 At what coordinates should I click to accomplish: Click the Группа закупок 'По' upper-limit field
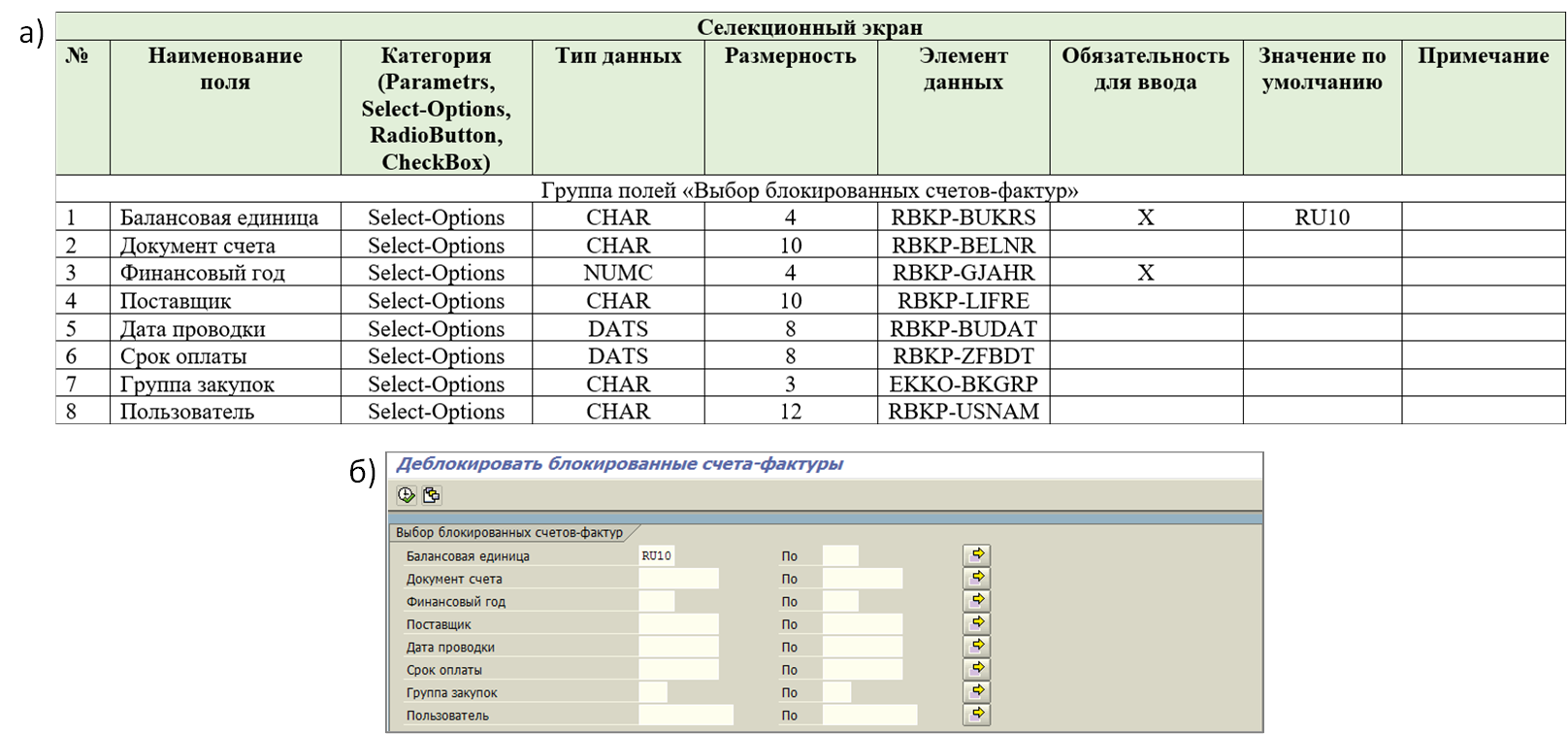[836, 692]
